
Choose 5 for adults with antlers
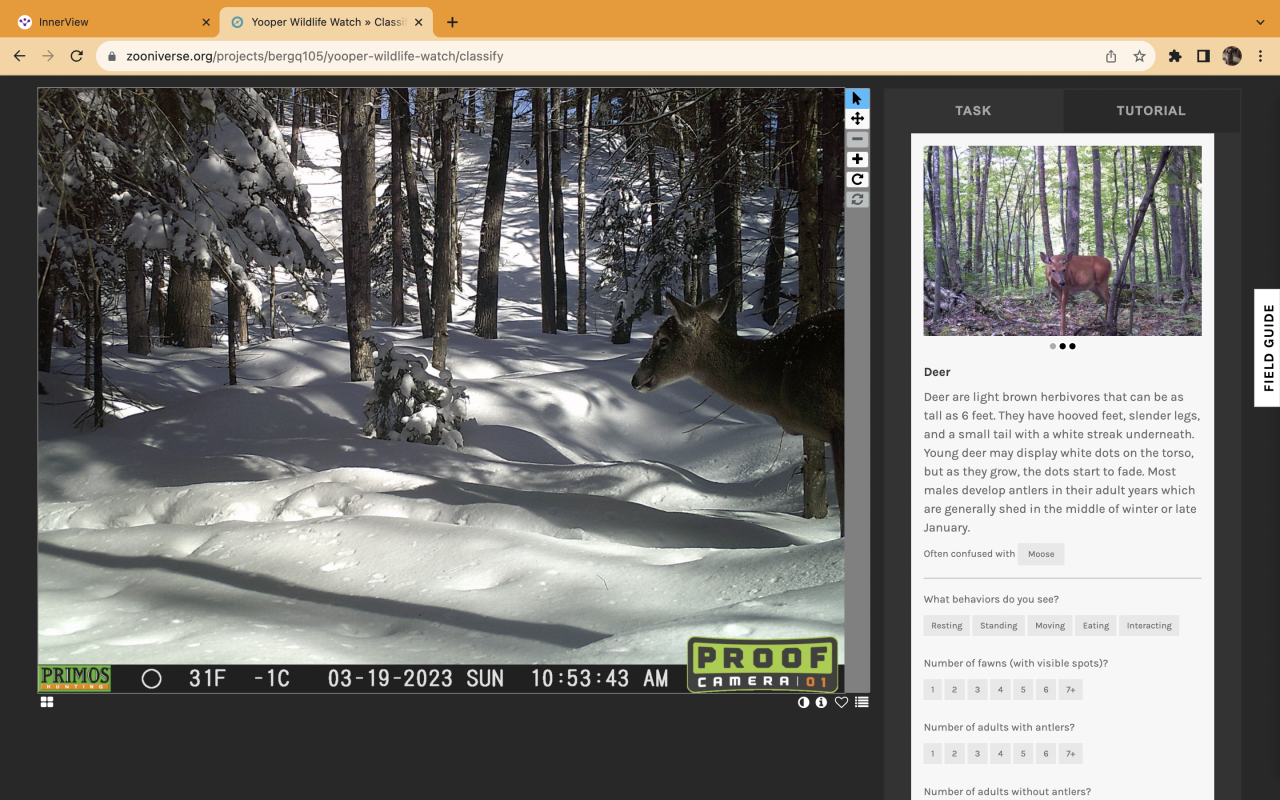click(x=1023, y=754)
